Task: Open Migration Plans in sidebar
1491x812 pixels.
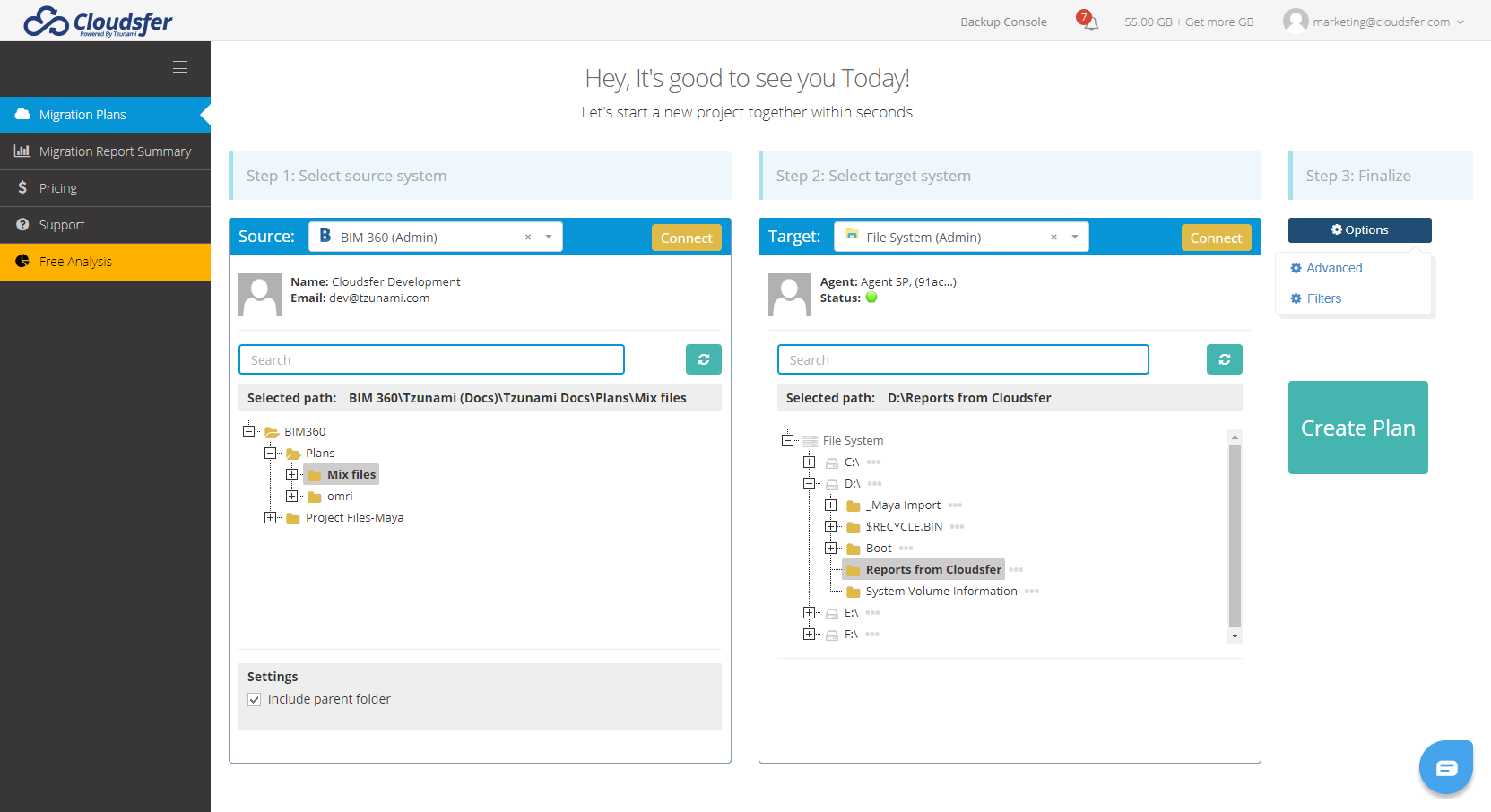Action: coord(105,115)
